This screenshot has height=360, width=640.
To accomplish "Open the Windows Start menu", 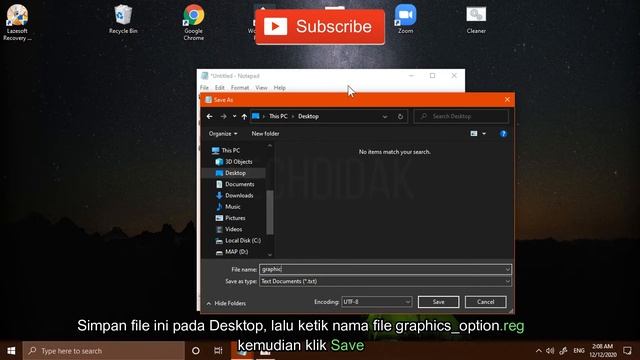I will click(11, 351).
